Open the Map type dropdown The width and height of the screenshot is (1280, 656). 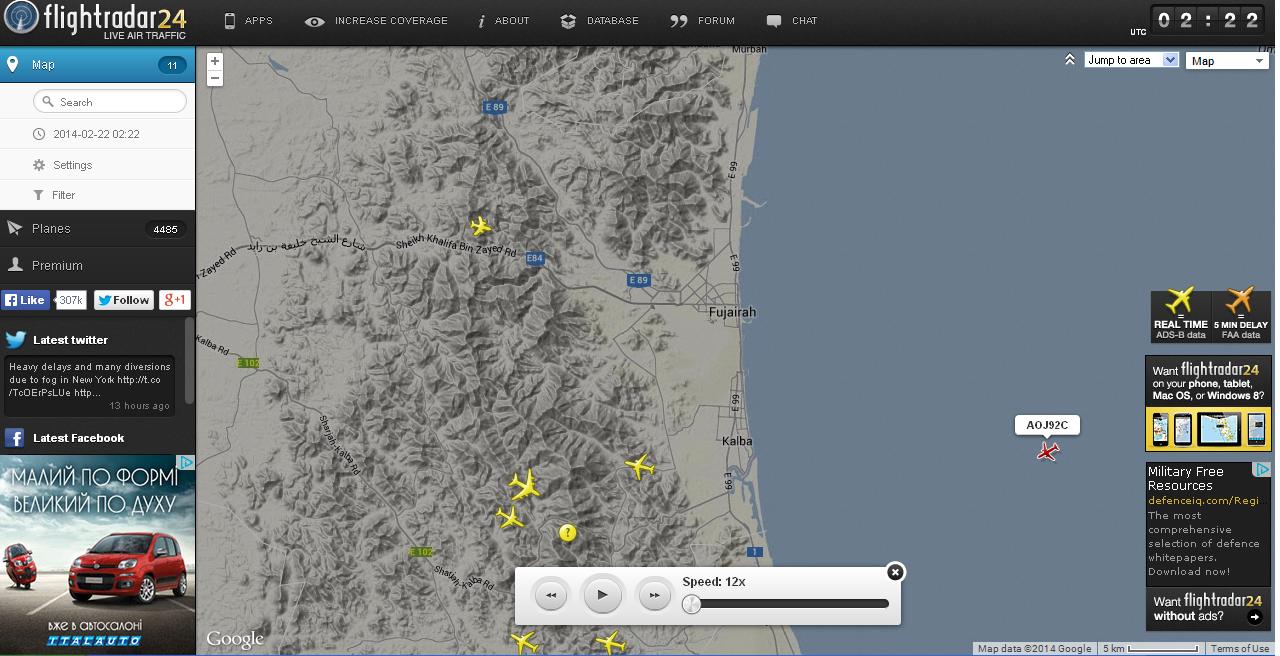coord(1227,61)
